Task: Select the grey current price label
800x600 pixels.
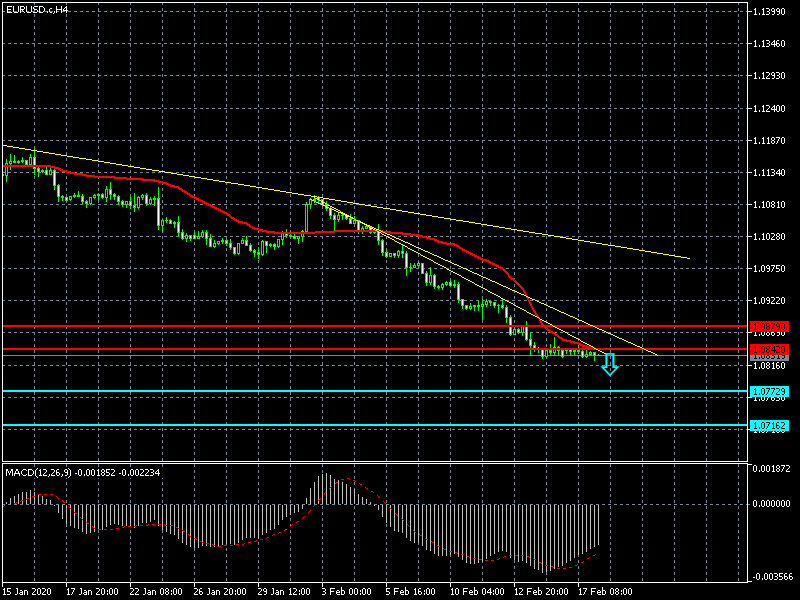Action: (768, 356)
